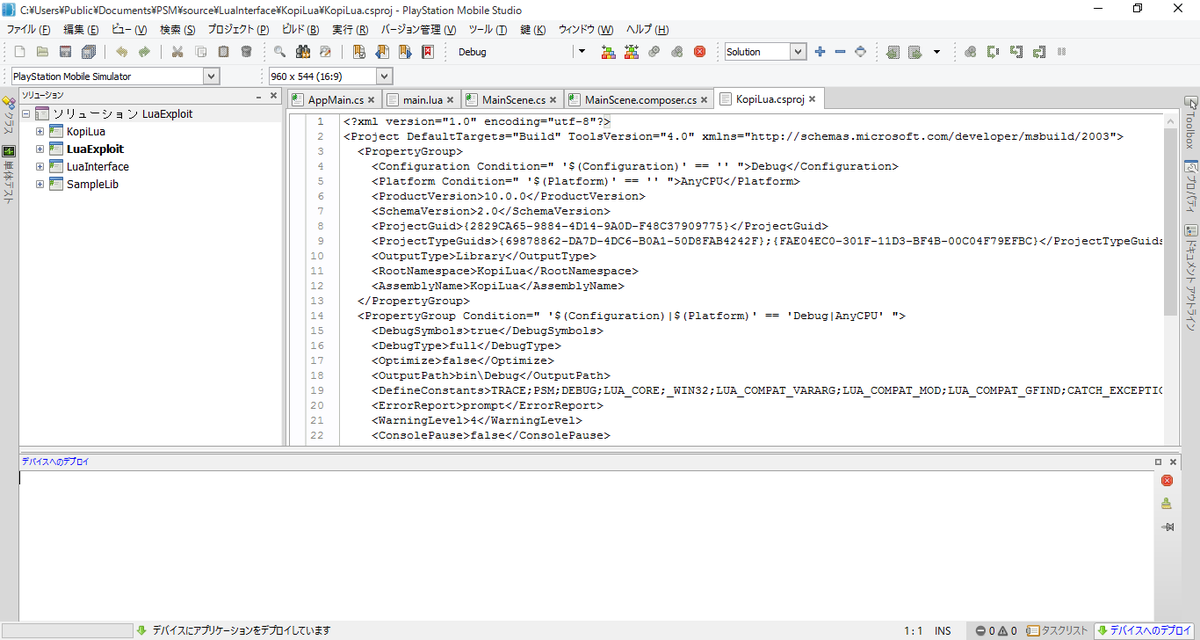This screenshot has height=640, width=1200.
Task: Close the MainScene.cs tab
Action: point(553,100)
